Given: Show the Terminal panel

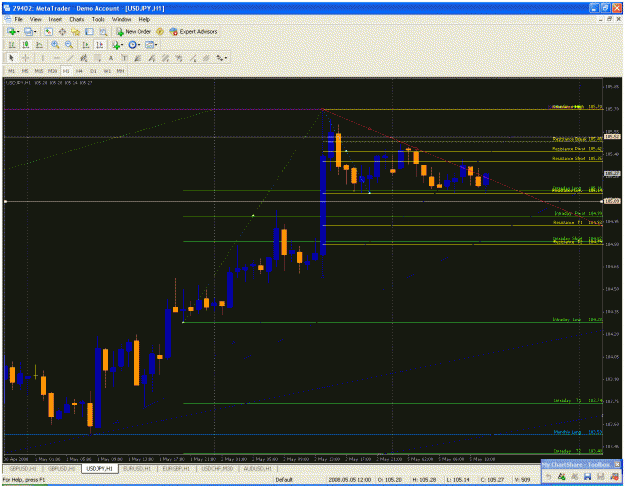Looking at the screenshot, I should coord(89,32).
